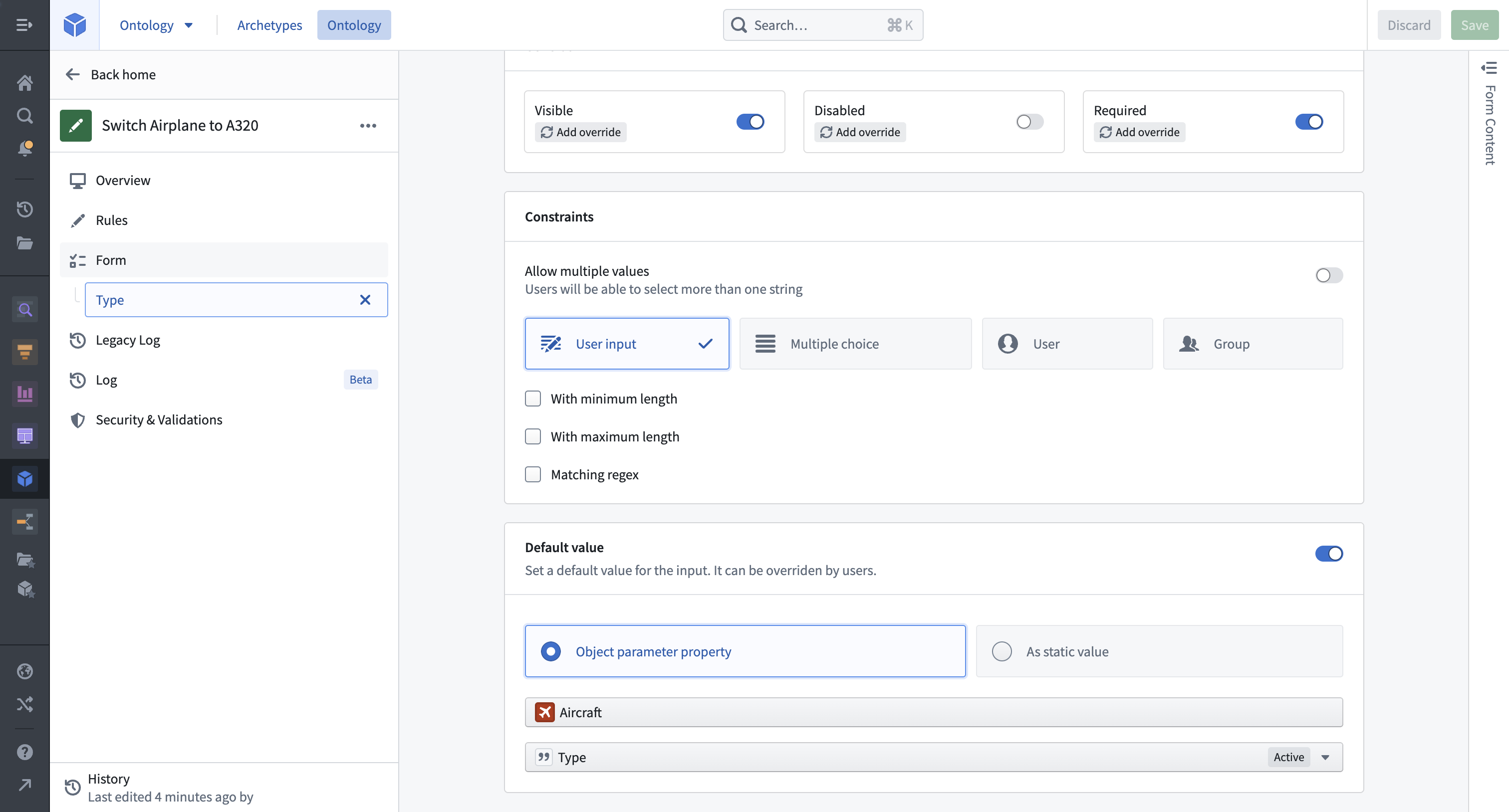Open the Form Content panel icon
This screenshot has width=1509, height=812.
click(x=1489, y=67)
